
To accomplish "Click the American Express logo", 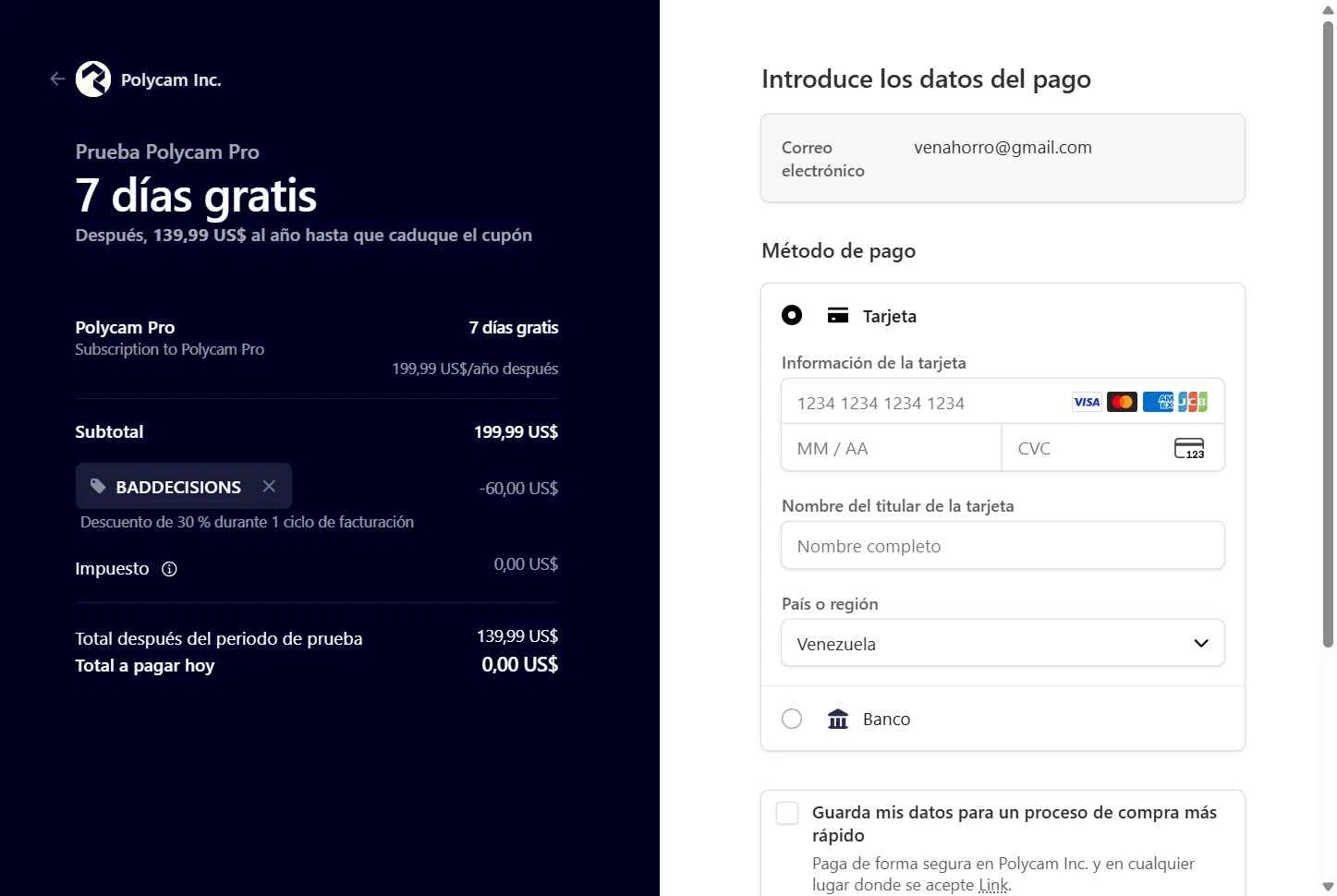I will click(1158, 402).
